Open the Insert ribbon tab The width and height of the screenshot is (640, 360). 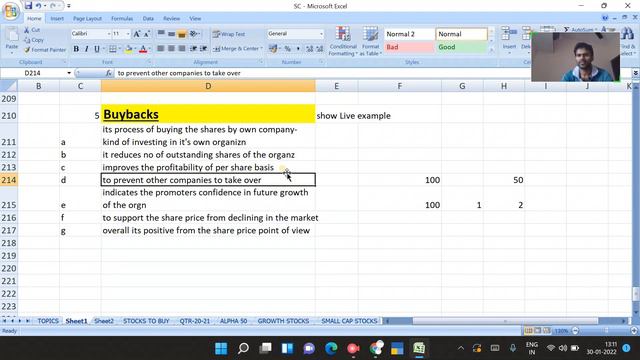pyautogui.click(x=57, y=18)
